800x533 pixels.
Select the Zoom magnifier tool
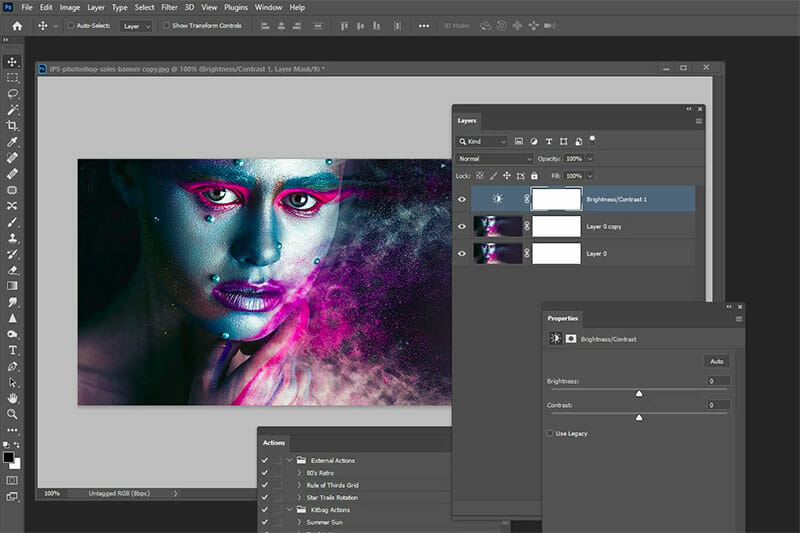(13, 414)
